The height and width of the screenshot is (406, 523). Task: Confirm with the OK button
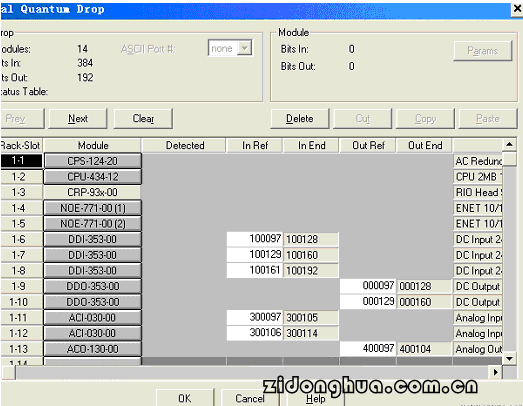[185, 398]
